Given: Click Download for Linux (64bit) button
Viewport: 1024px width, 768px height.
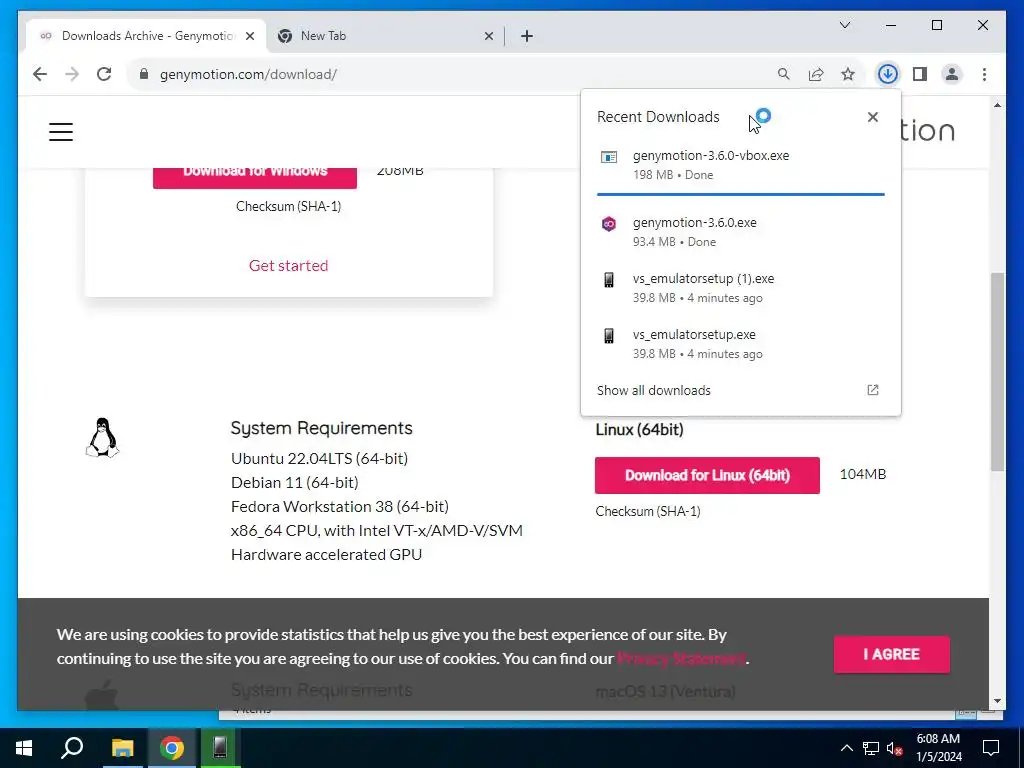Looking at the screenshot, I should 707,475.
